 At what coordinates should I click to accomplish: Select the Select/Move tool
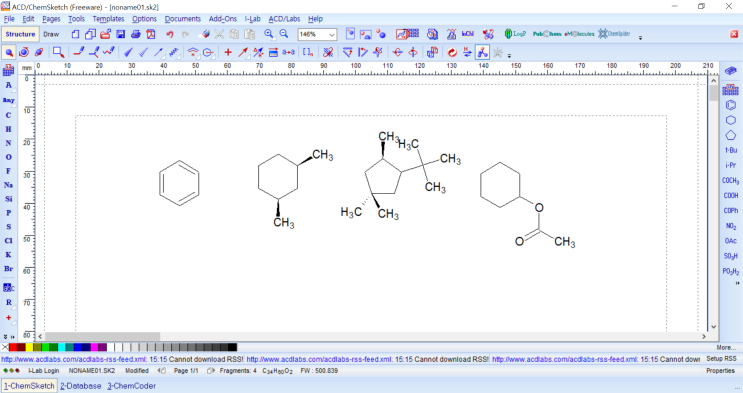[x=9, y=52]
